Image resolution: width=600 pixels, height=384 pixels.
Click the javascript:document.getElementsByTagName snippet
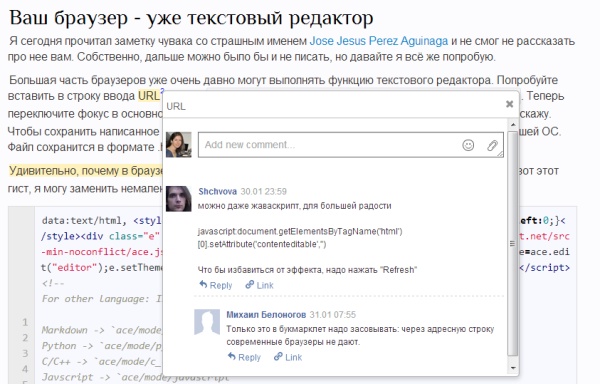300,238
